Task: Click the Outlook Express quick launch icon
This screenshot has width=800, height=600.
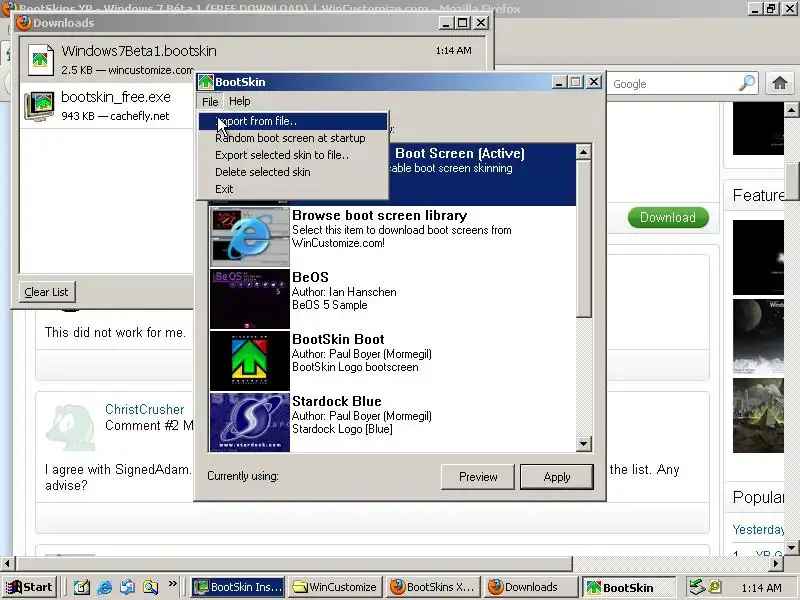Action: click(127, 587)
